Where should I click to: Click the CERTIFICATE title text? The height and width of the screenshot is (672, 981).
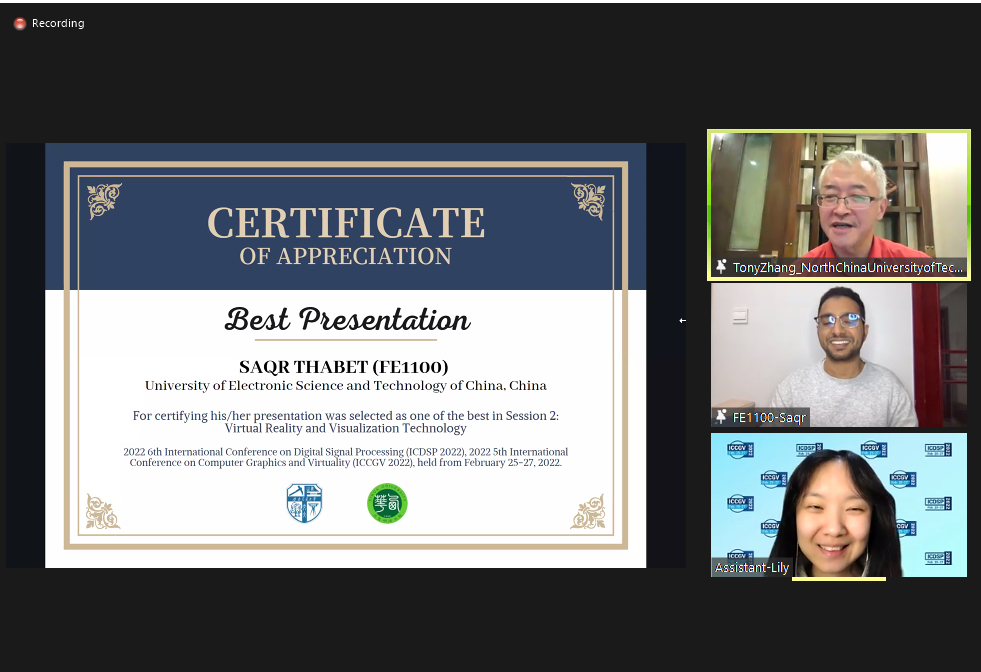click(346, 223)
